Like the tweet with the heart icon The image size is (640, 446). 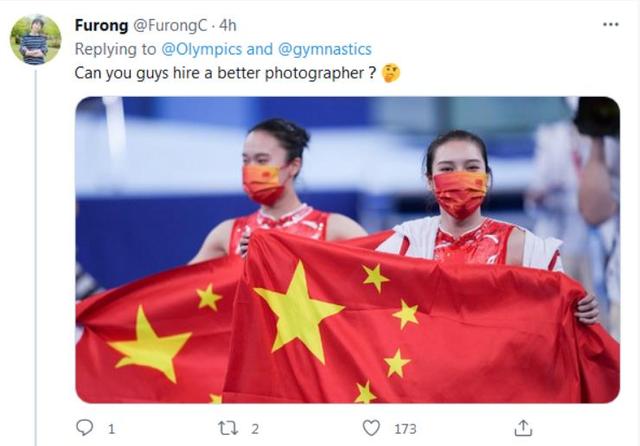click(x=371, y=428)
